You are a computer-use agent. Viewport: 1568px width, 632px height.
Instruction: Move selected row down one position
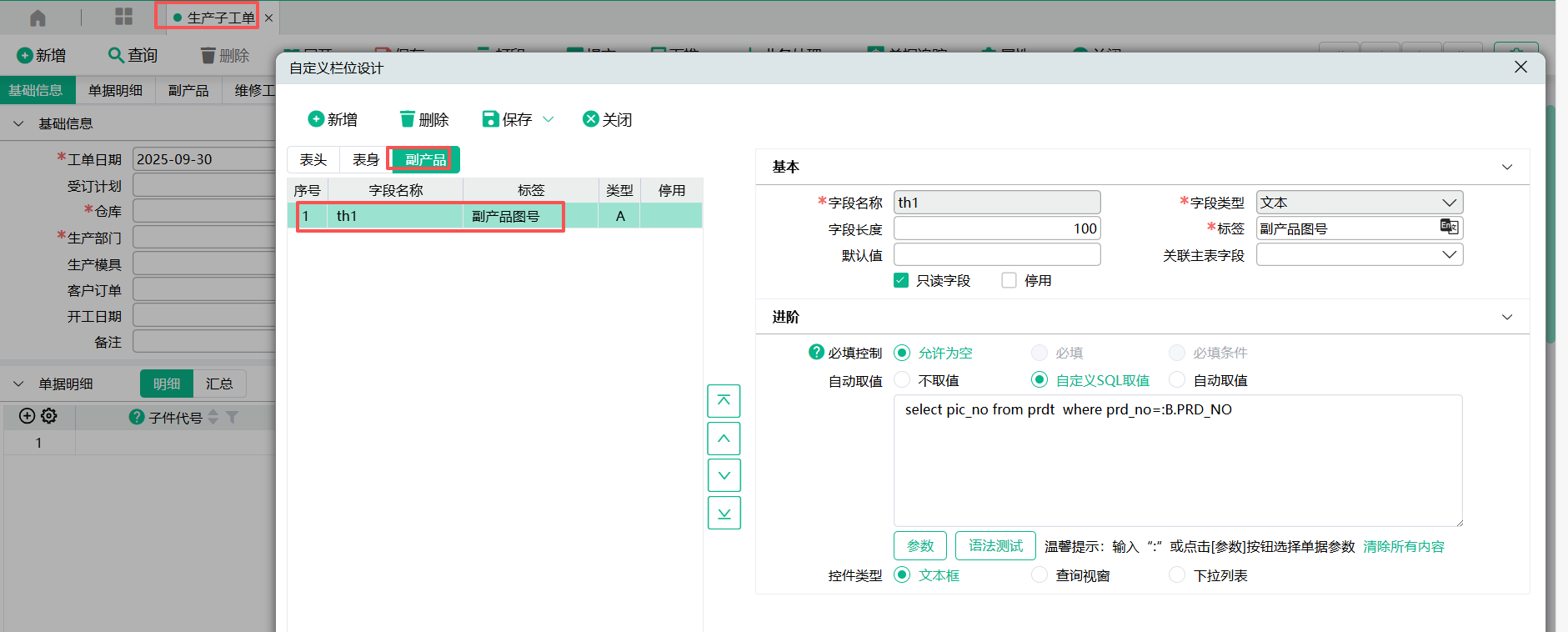[x=724, y=475]
